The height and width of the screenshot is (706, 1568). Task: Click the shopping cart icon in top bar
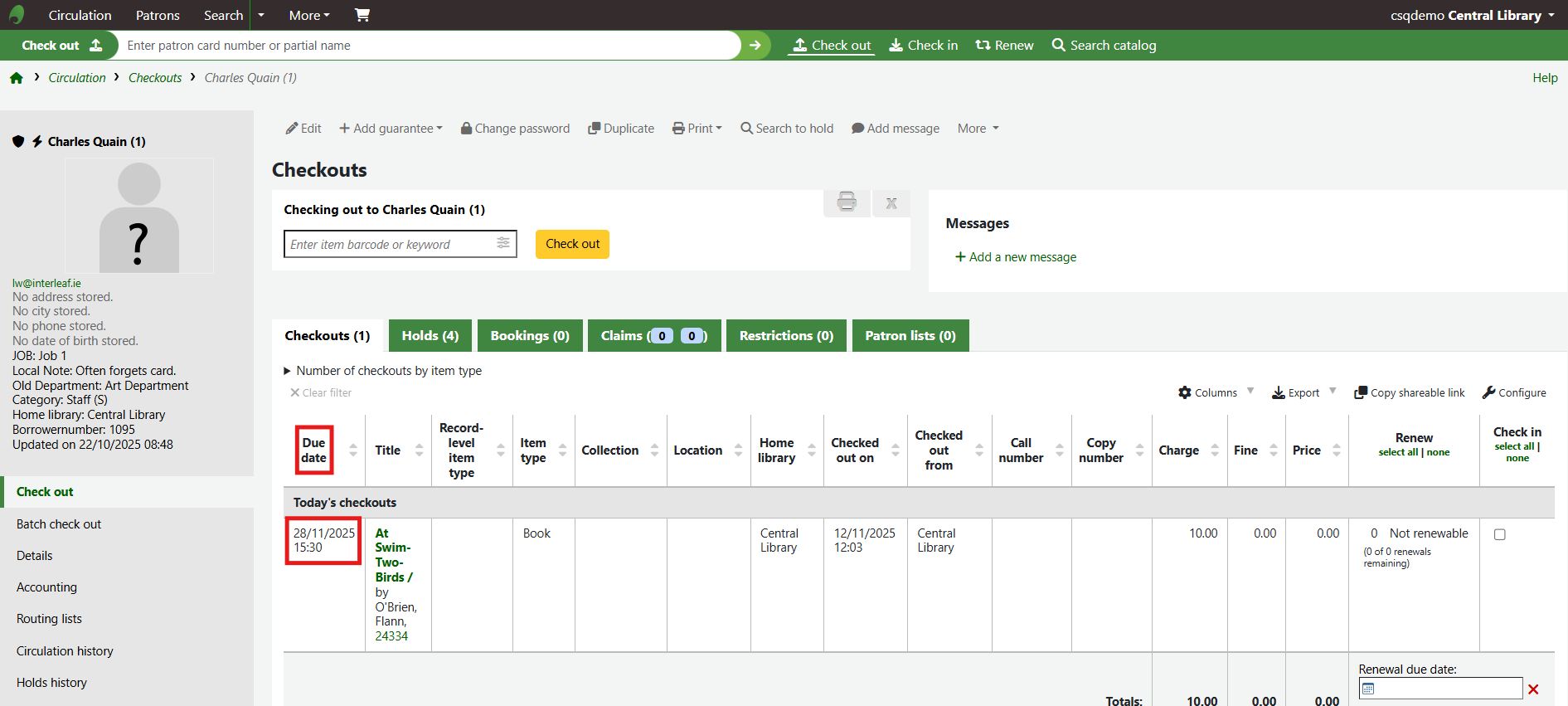coord(362,15)
